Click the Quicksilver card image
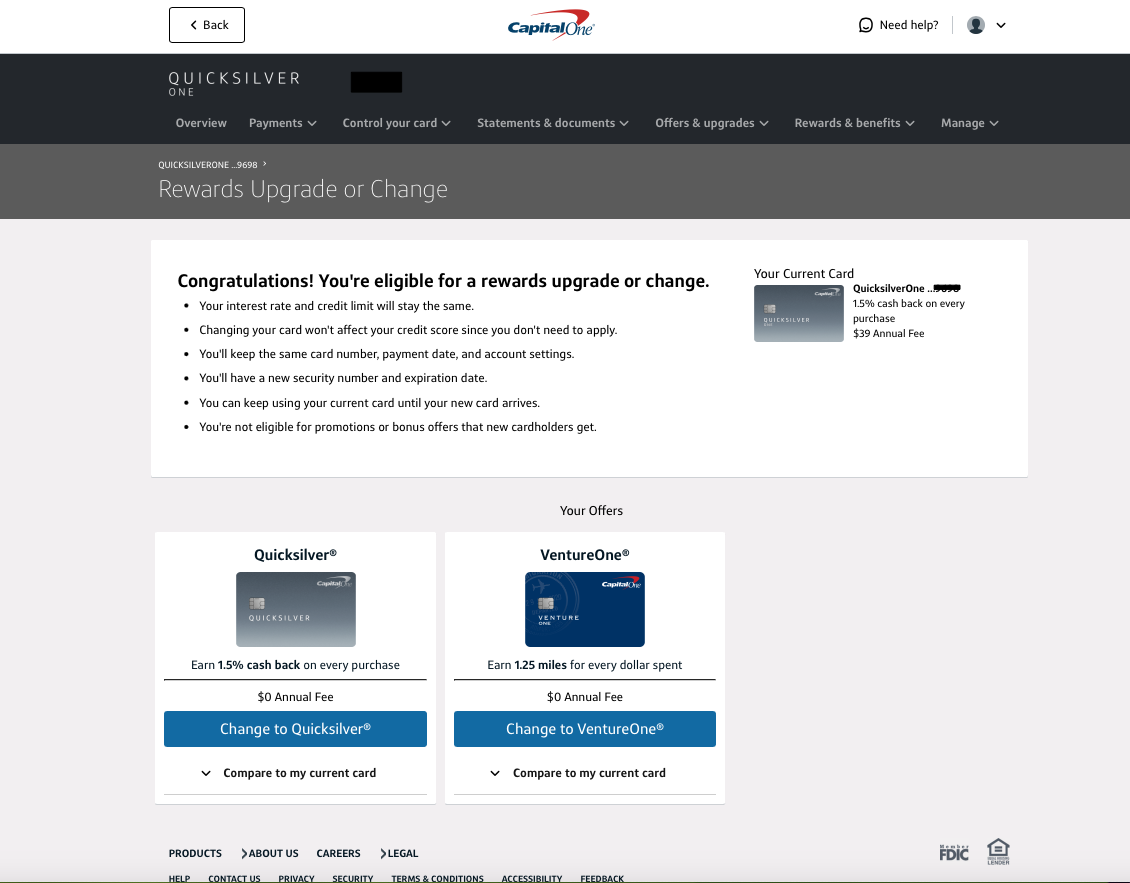Image resolution: width=1130 pixels, height=883 pixels. click(x=295, y=608)
